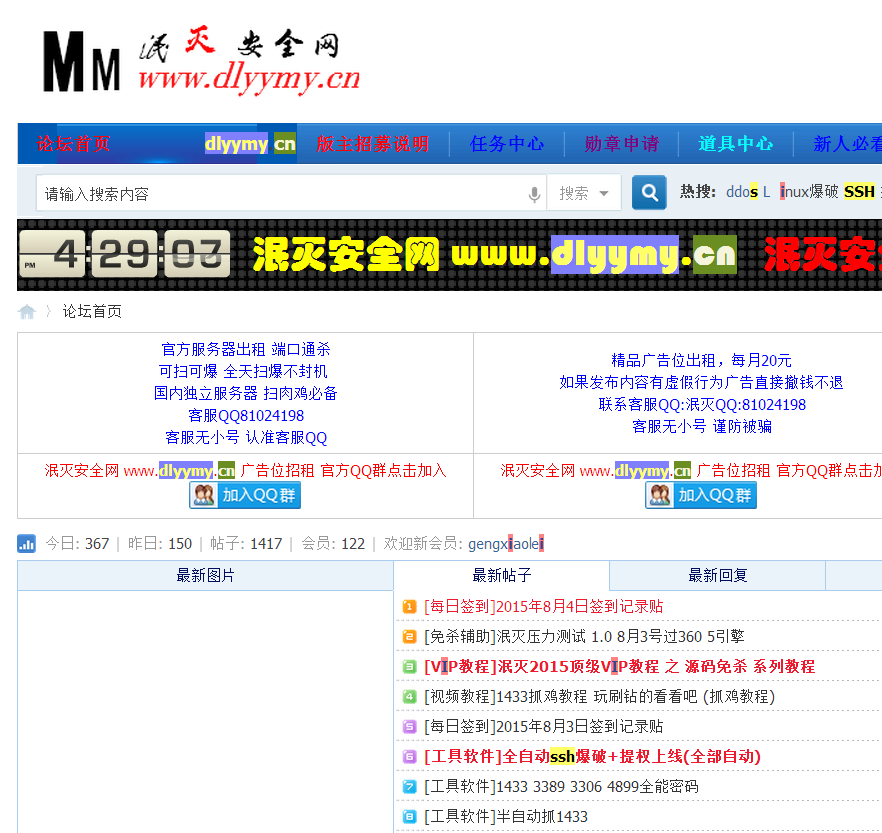
Task: Open 勋章申请 in the navigation bar
Action: pyautogui.click(x=622, y=144)
